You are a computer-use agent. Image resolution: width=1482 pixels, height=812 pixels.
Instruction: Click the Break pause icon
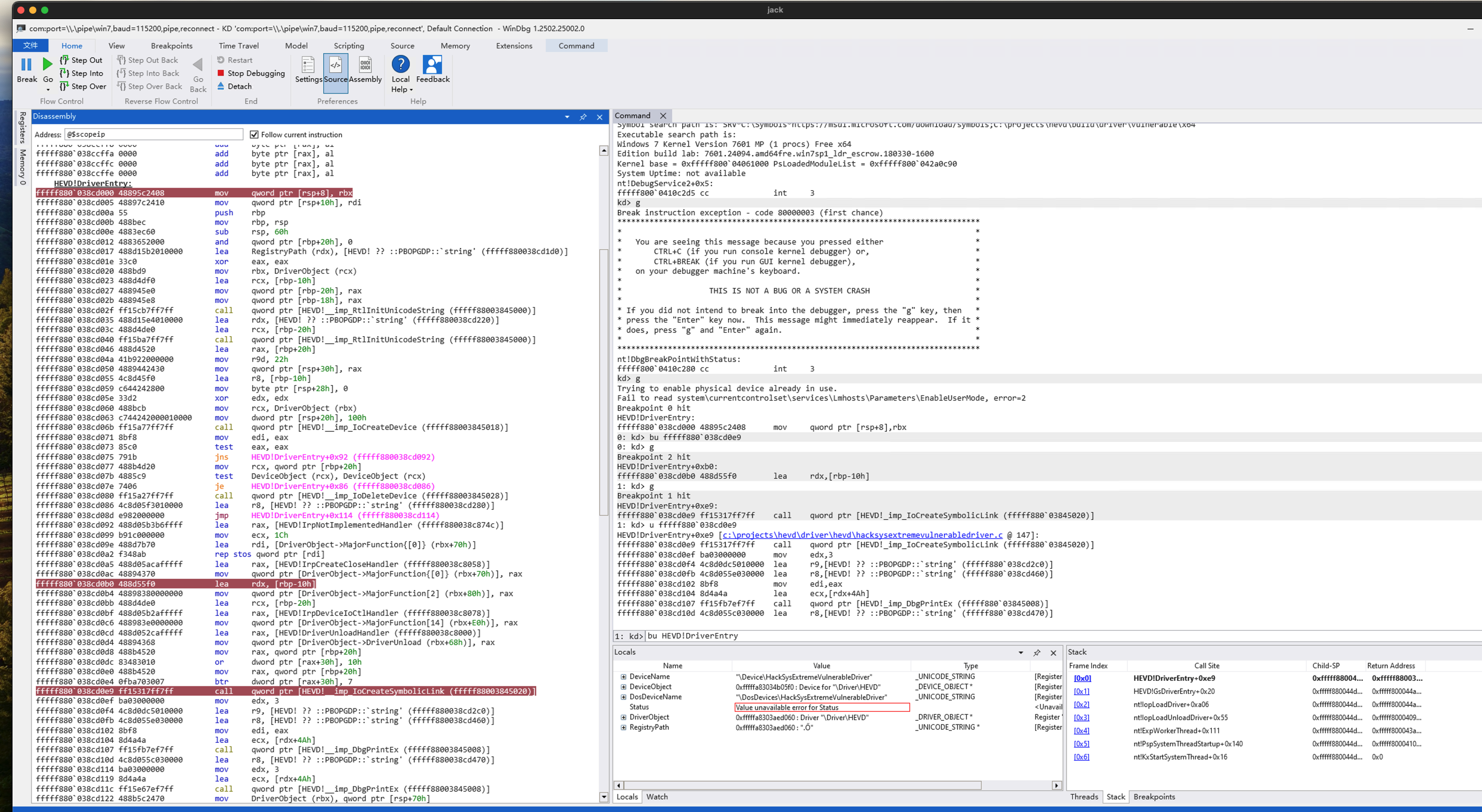26,64
